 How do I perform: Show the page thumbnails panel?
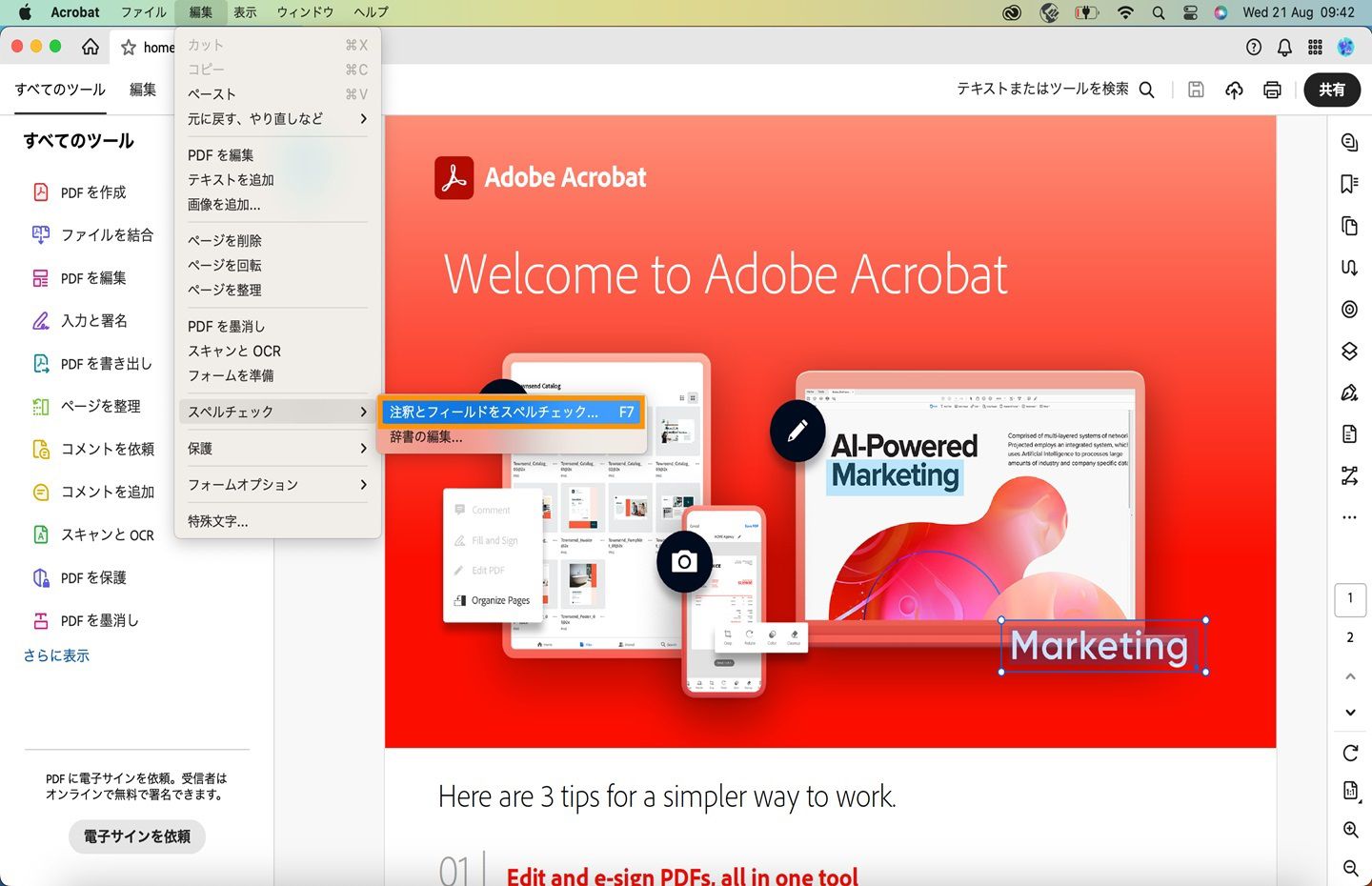(x=1349, y=226)
